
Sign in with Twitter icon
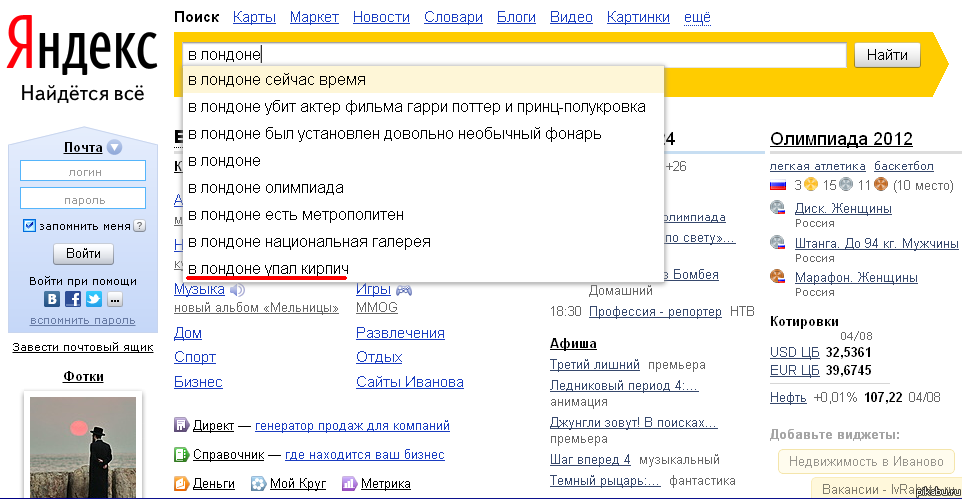point(94,299)
